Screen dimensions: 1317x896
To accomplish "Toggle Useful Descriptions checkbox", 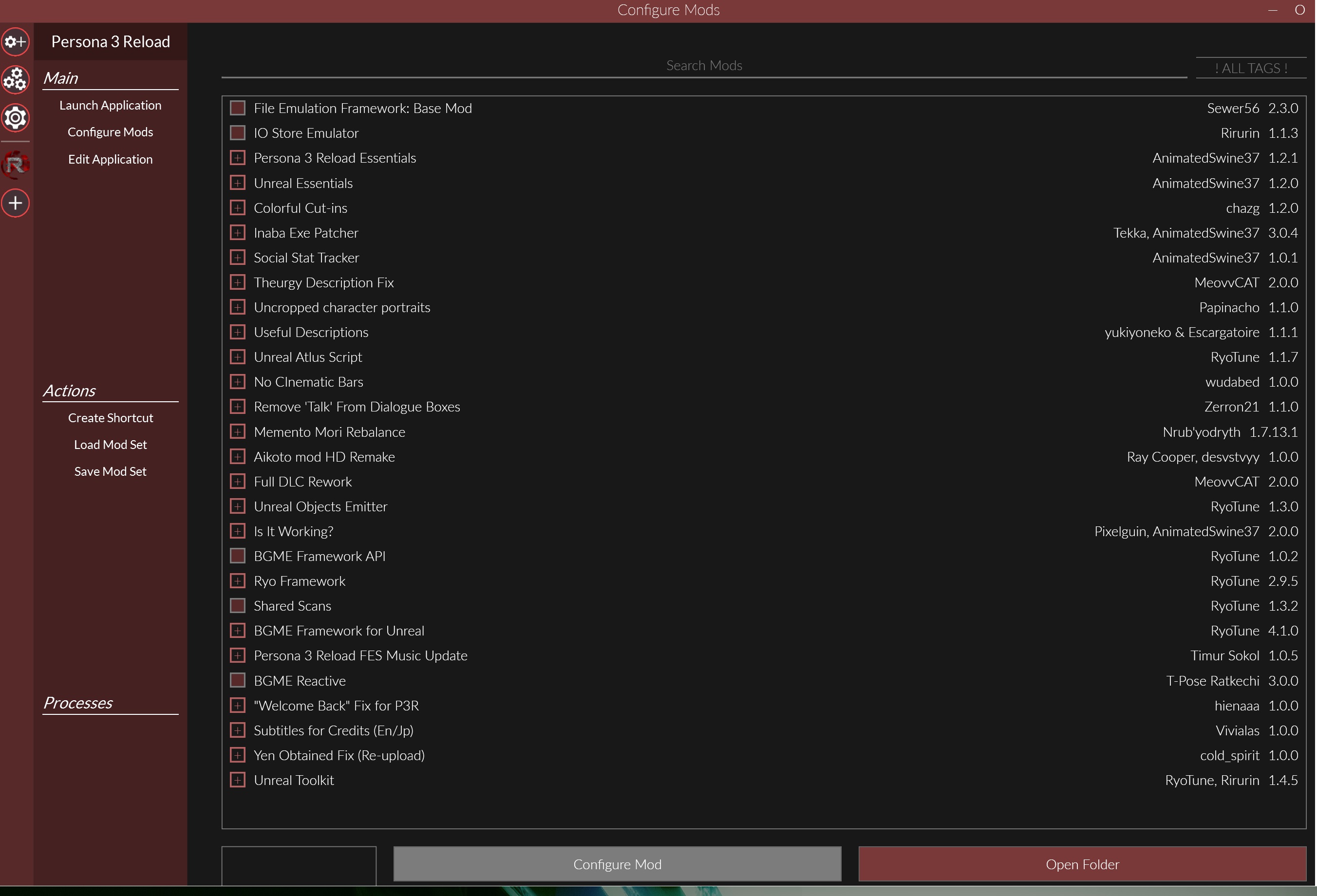I will tap(238, 332).
